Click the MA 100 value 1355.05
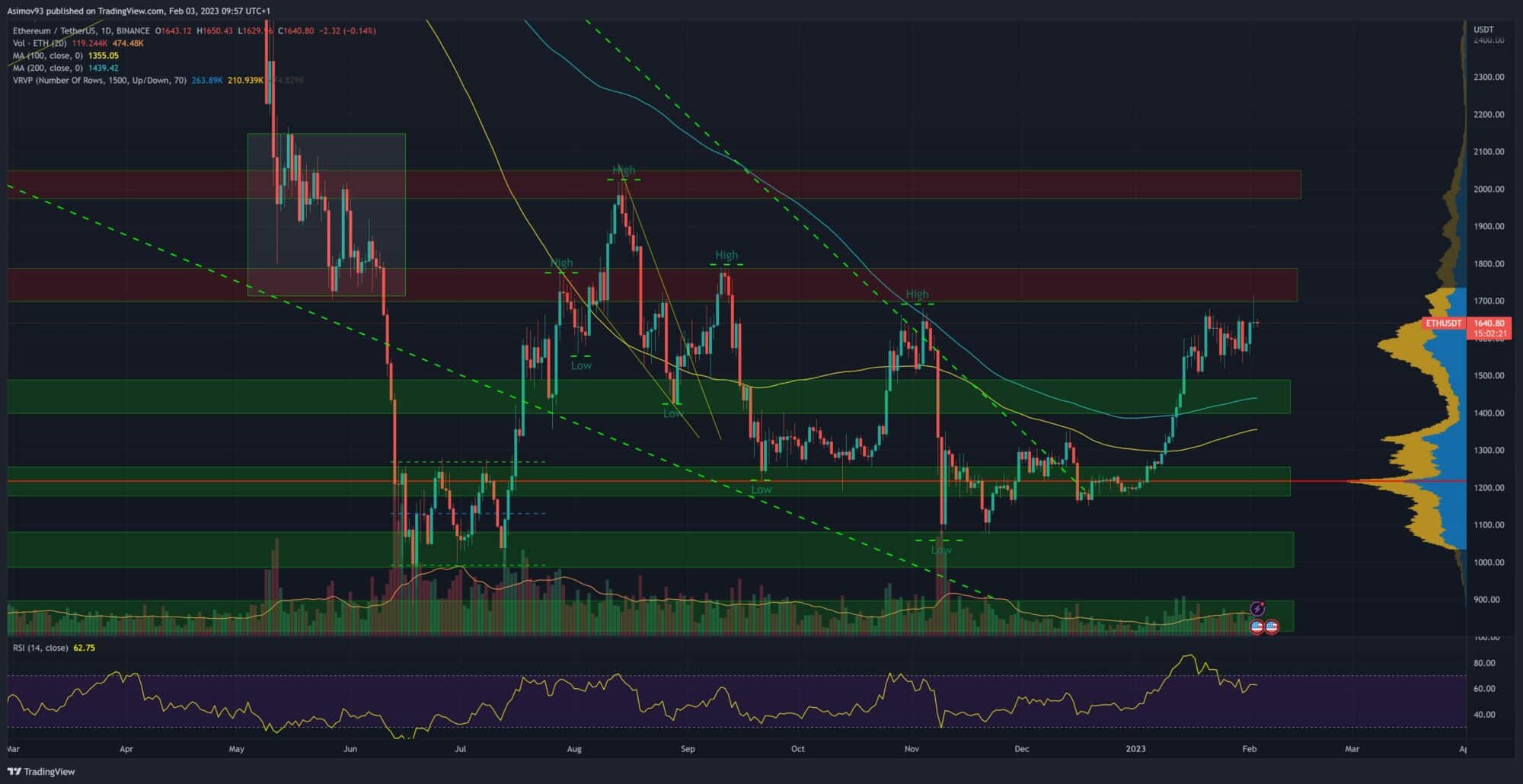Viewport: 1523px width, 784px height. click(104, 56)
